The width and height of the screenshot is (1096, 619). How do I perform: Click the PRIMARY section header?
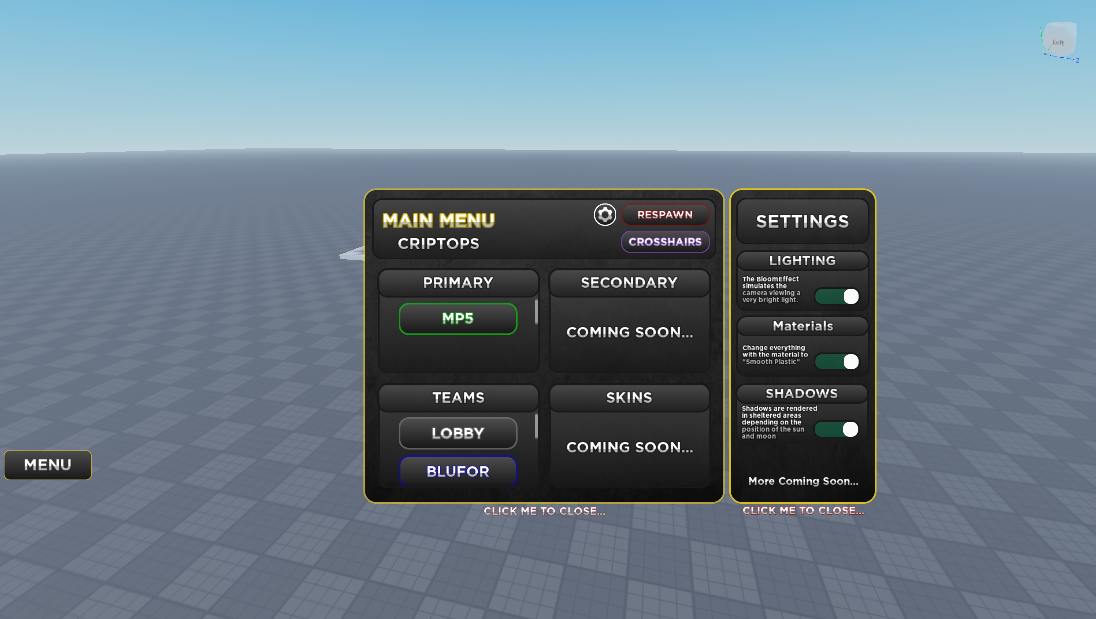click(458, 282)
